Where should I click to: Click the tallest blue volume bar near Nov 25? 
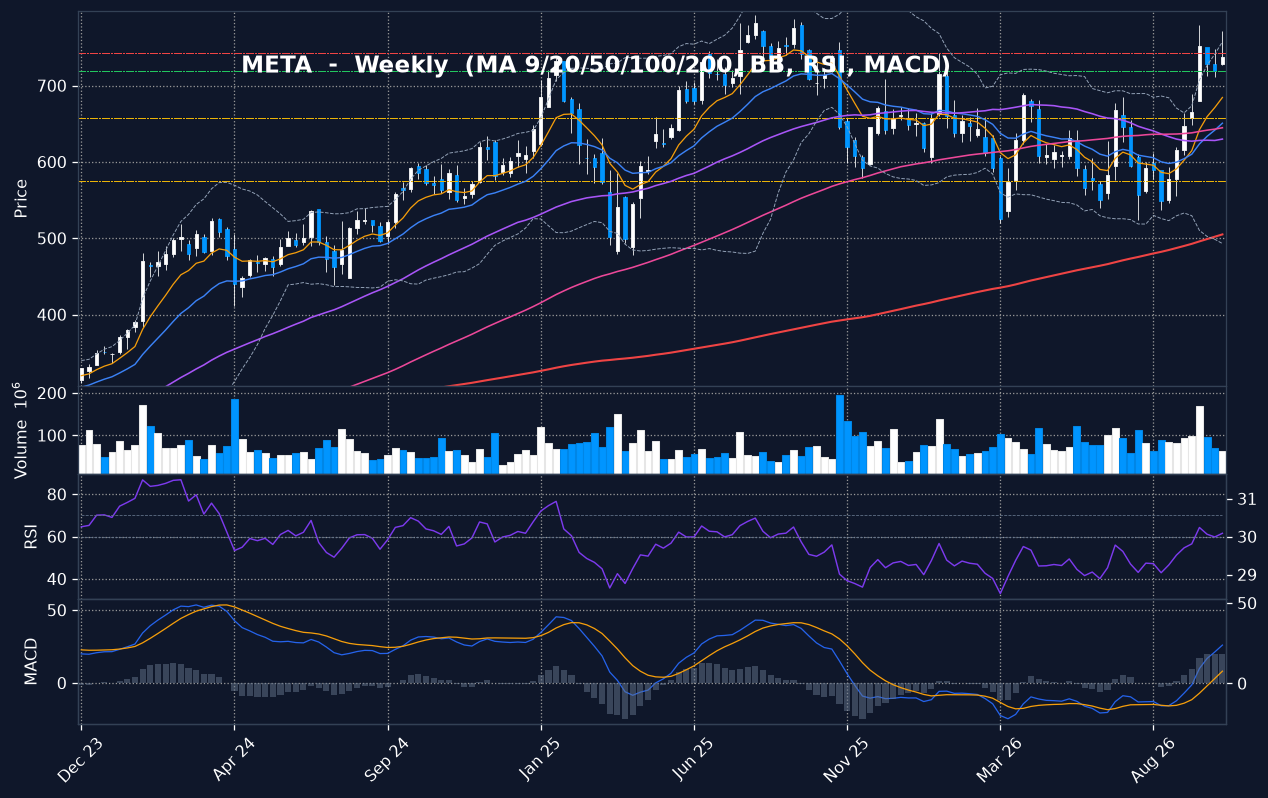click(x=840, y=434)
